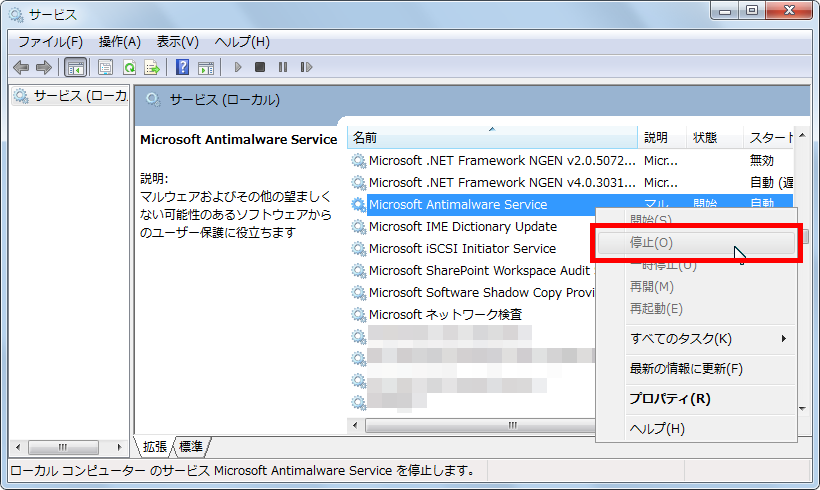This screenshot has height=490, width=820.
Task: Select Microsoft .NET Framework NGEN v2.0.5072 service
Action: click(x=502, y=161)
